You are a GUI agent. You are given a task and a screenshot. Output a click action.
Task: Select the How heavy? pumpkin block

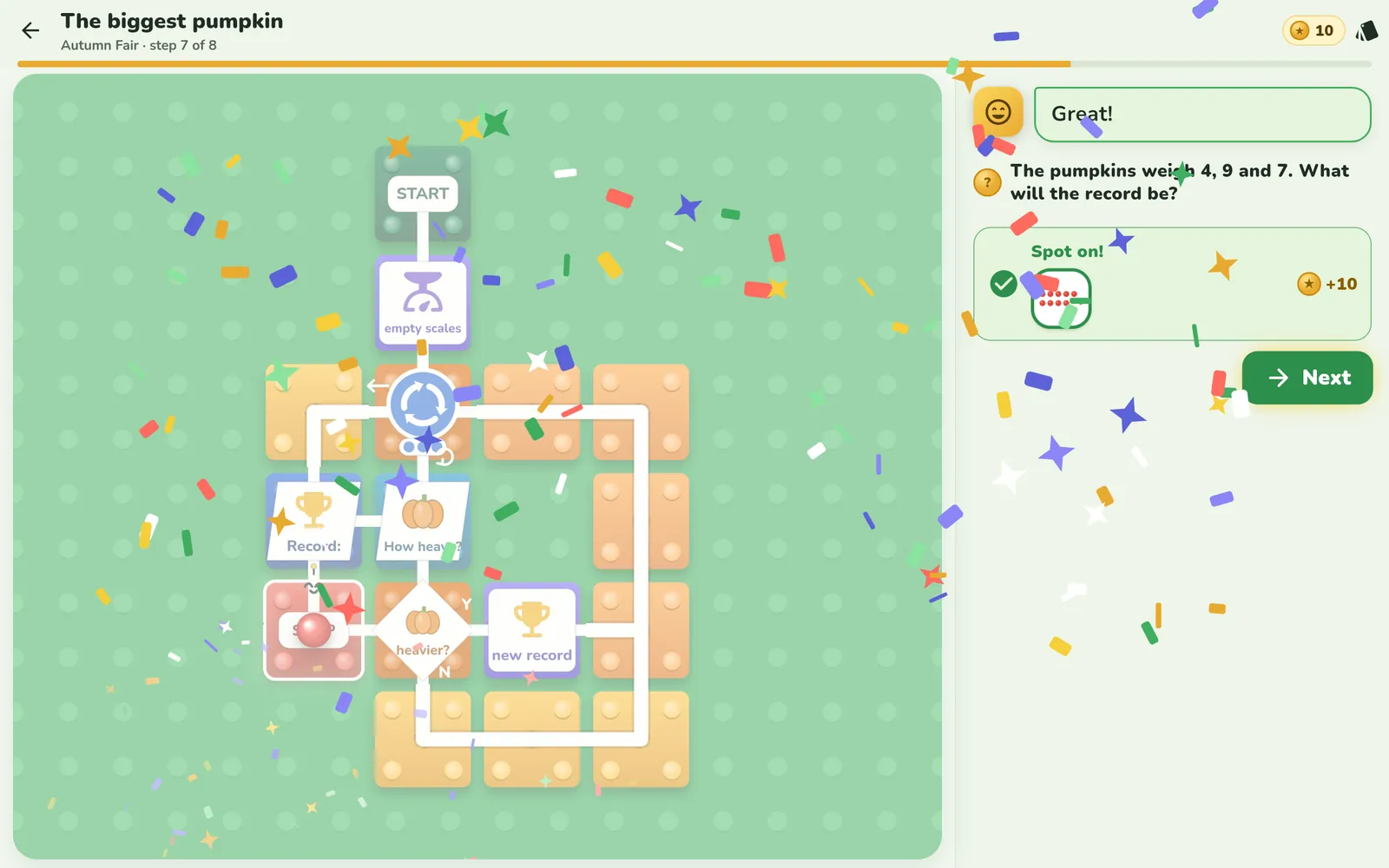423,522
